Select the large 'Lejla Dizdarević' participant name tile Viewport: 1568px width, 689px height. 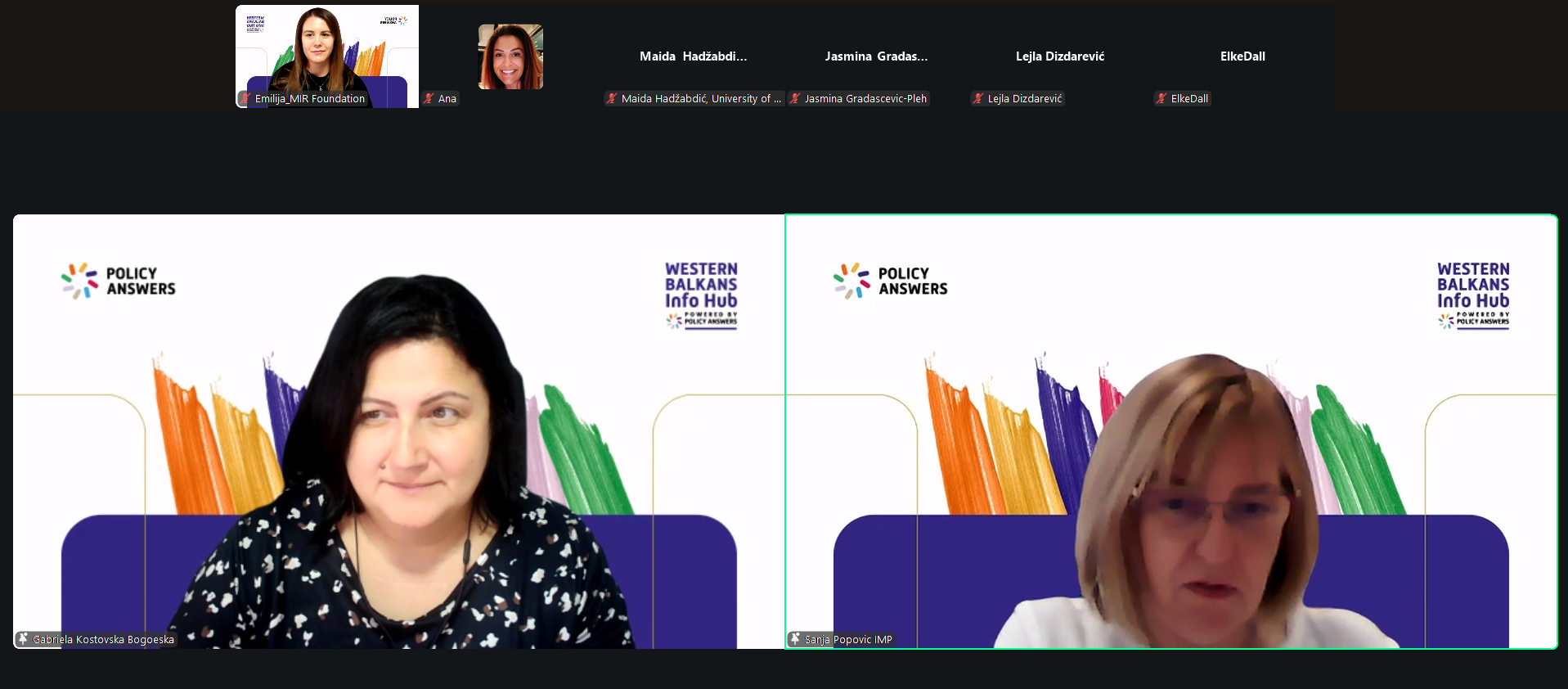coord(1059,56)
